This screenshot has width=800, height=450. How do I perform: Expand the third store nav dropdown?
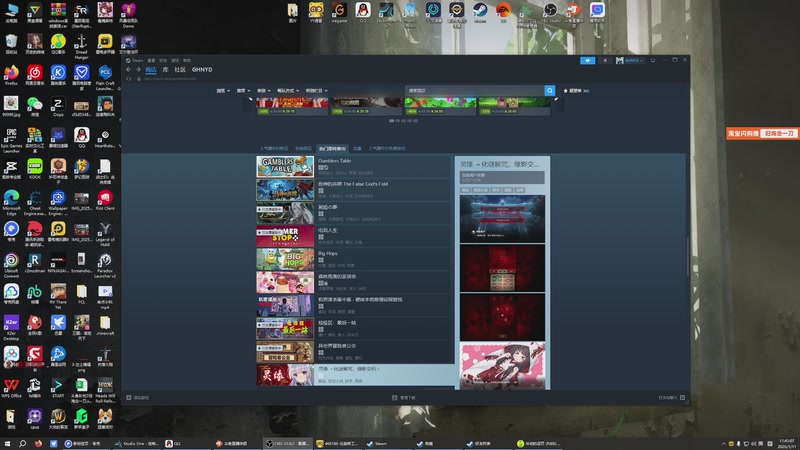pos(264,90)
